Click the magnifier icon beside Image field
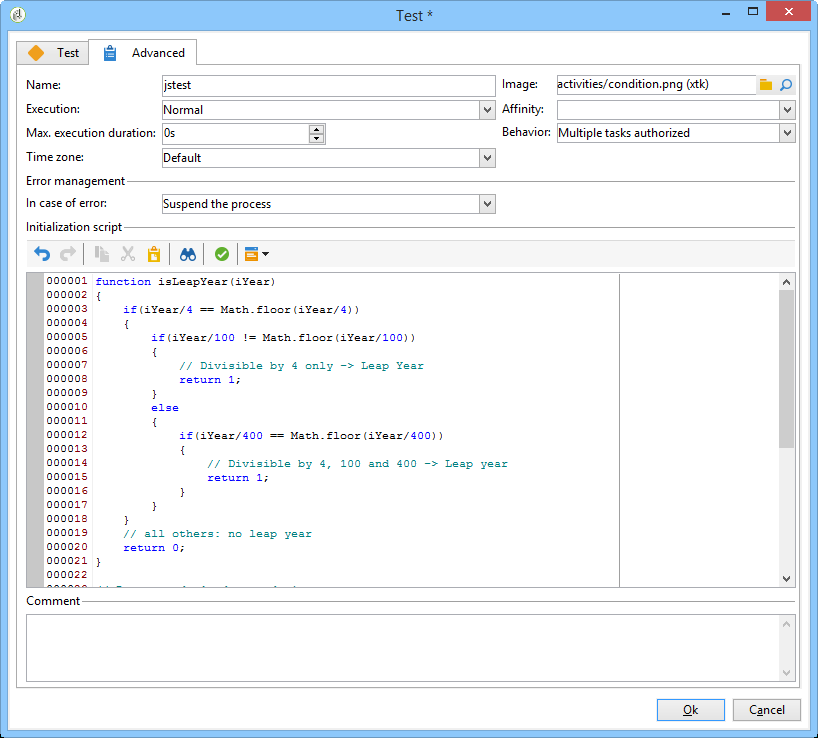The width and height of the screenshot is (818, 738). 786,85
